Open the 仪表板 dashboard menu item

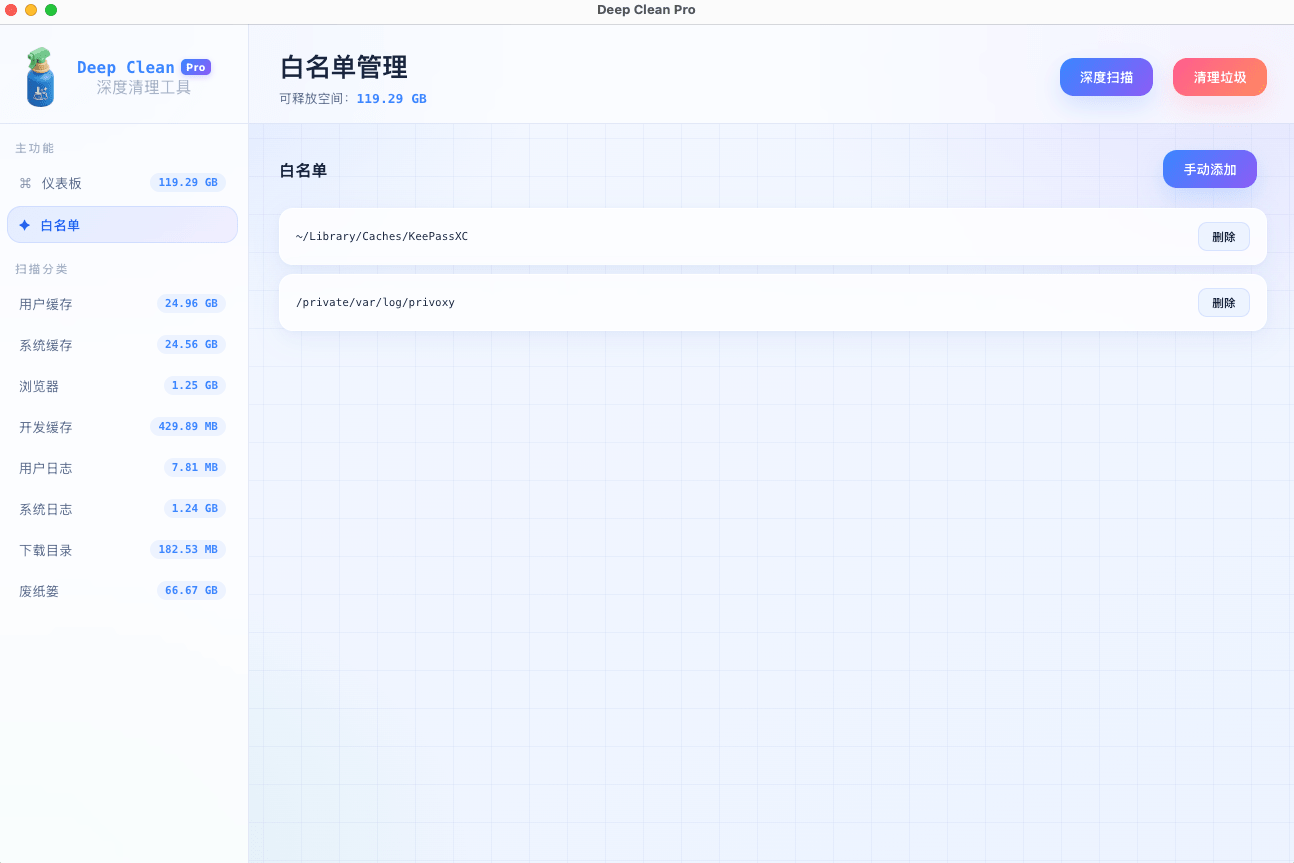(x=122, y=183)
